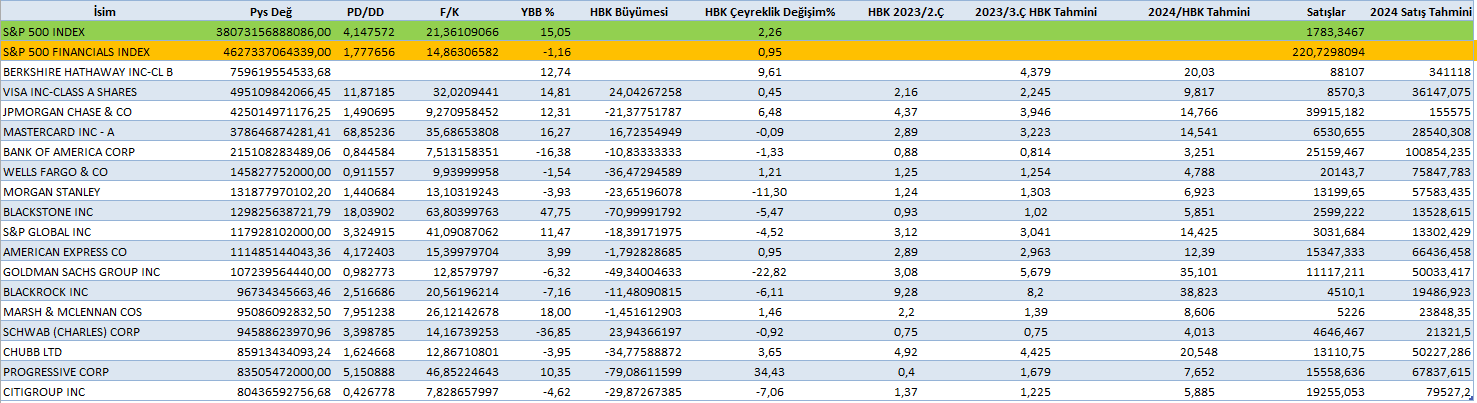
Task: Select 2024 Satış Tahmini header
Action: click(1419, 12)
